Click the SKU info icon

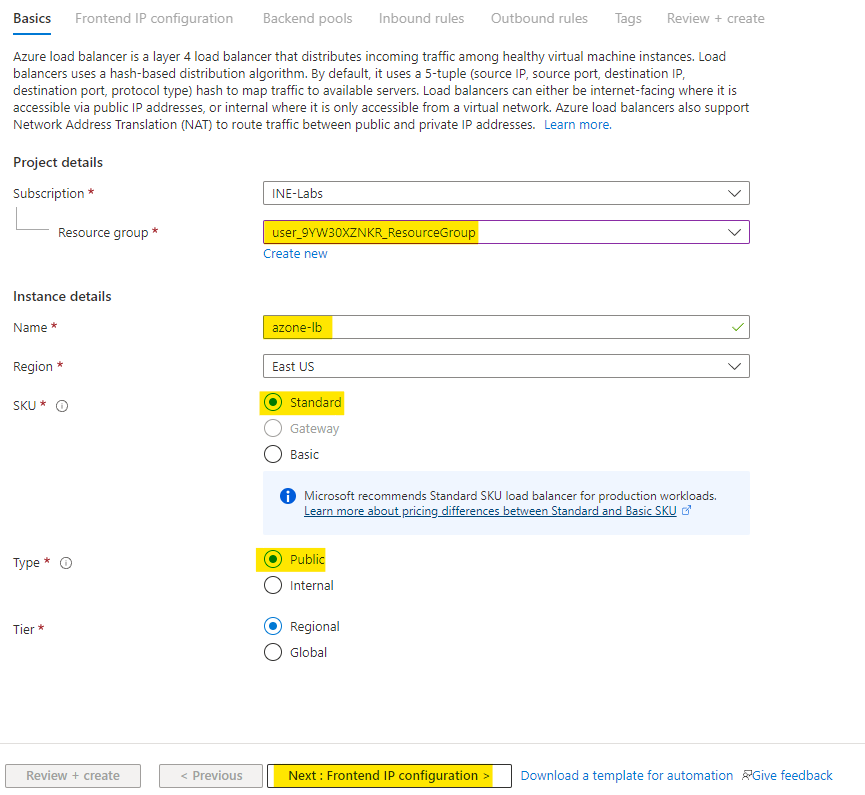[x=62, y=406]
